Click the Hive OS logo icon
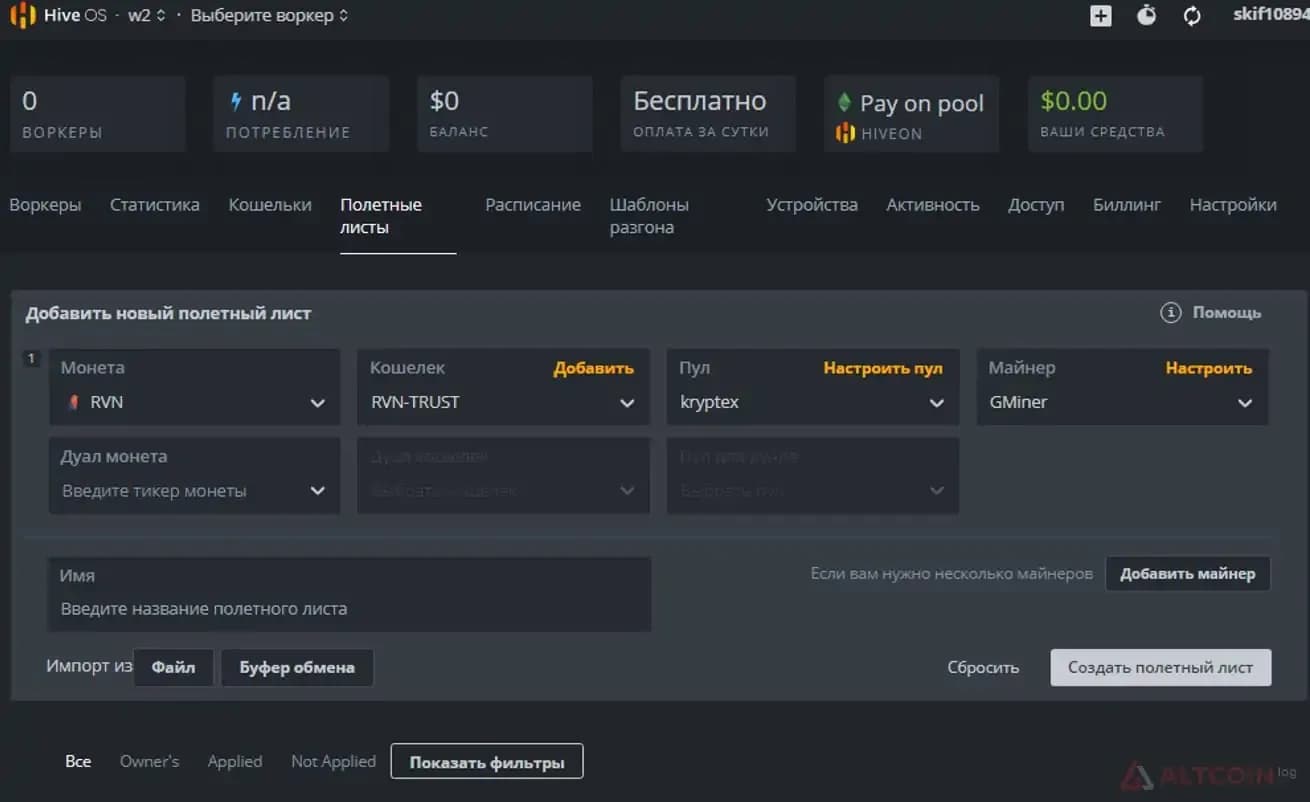The width and height of the screenshot is (1310, 802). [22, 16]
